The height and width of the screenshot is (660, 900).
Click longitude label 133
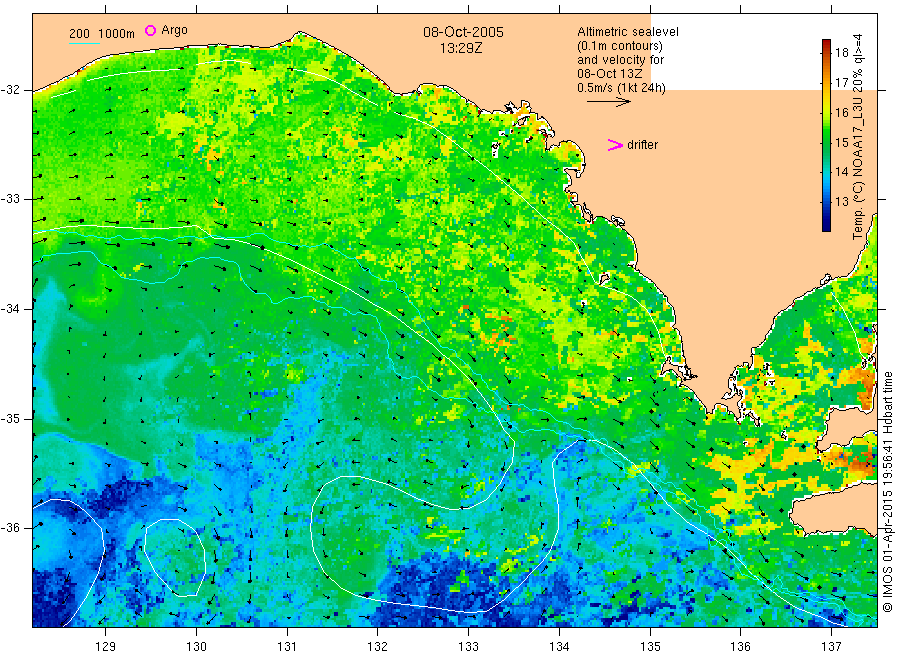pos(468,647)
